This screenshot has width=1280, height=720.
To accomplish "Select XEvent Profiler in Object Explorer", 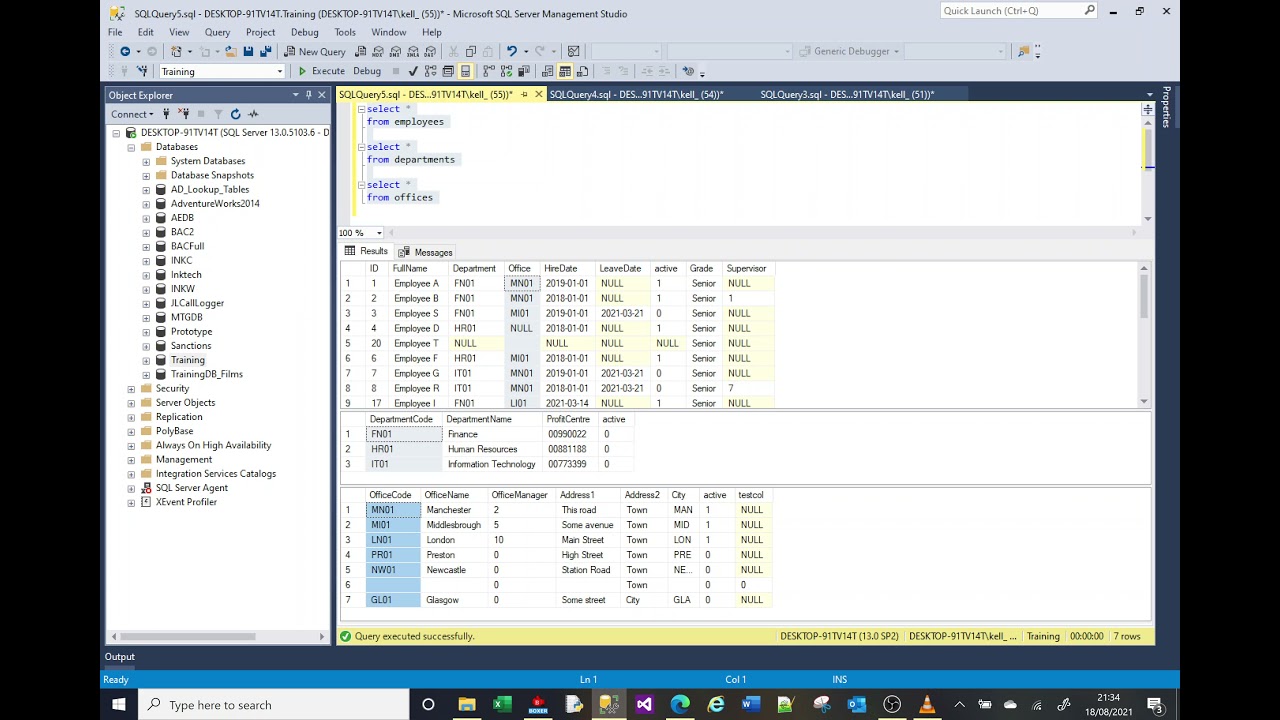I will pyautogui.click(x=186, y=502).
